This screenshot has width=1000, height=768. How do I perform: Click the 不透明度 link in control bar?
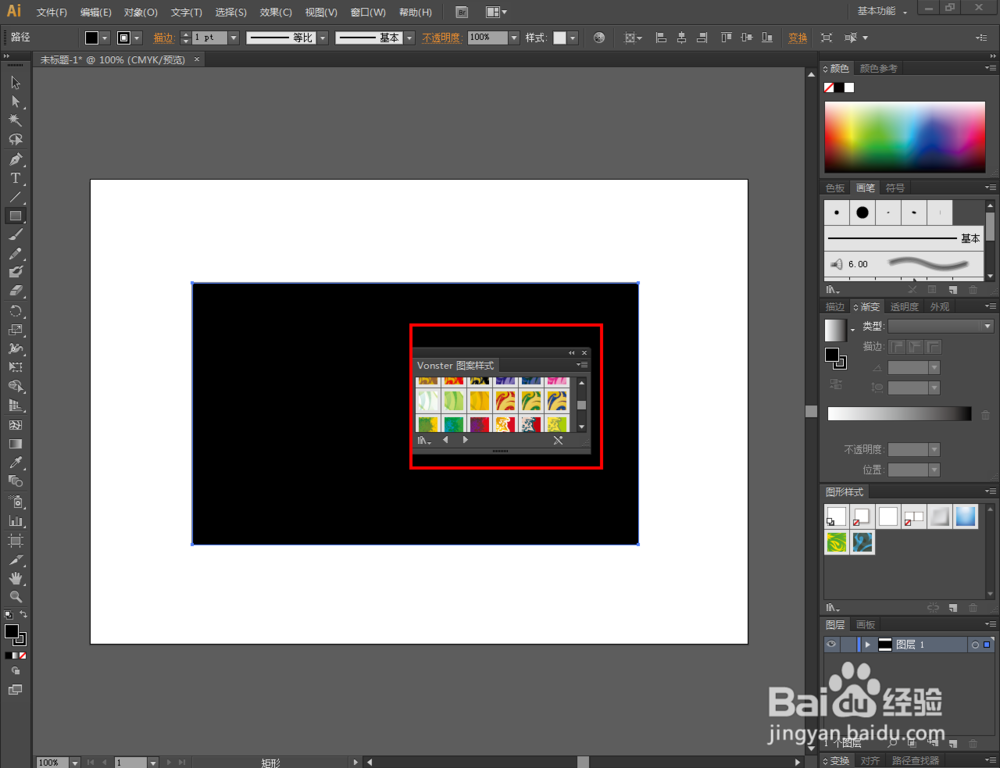pyautogui.click(x=441, y=38)
